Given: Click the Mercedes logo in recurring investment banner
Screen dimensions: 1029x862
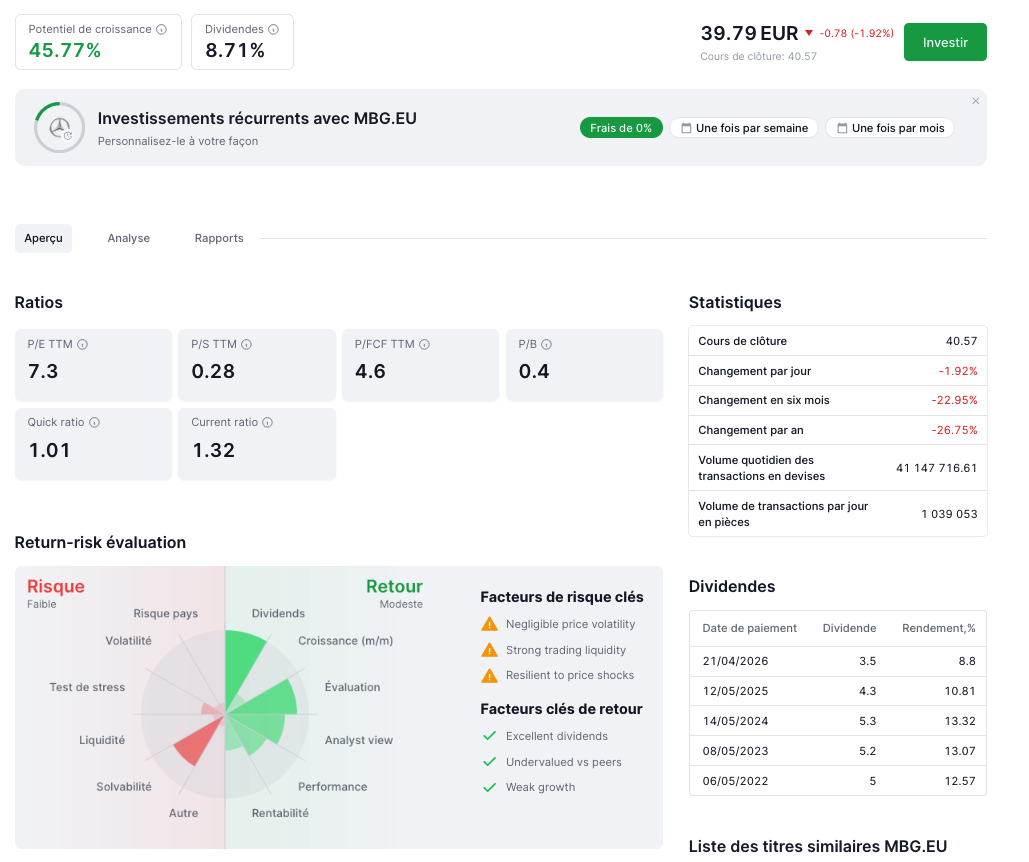Looking at the screenshot, I should [x=60, y=127].
